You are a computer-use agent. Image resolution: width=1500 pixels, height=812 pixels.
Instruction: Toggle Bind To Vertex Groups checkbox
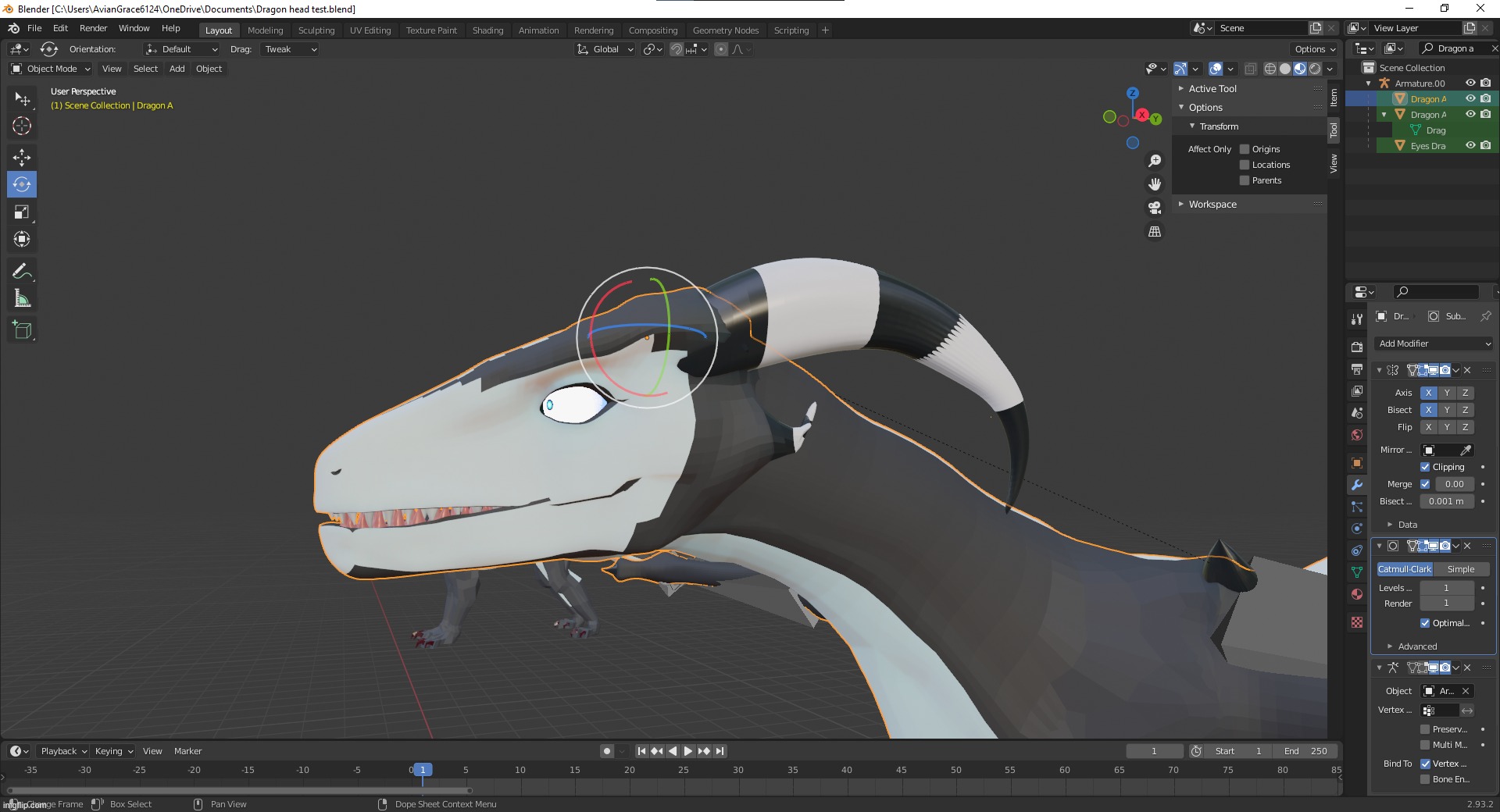tap(1425, 764)
